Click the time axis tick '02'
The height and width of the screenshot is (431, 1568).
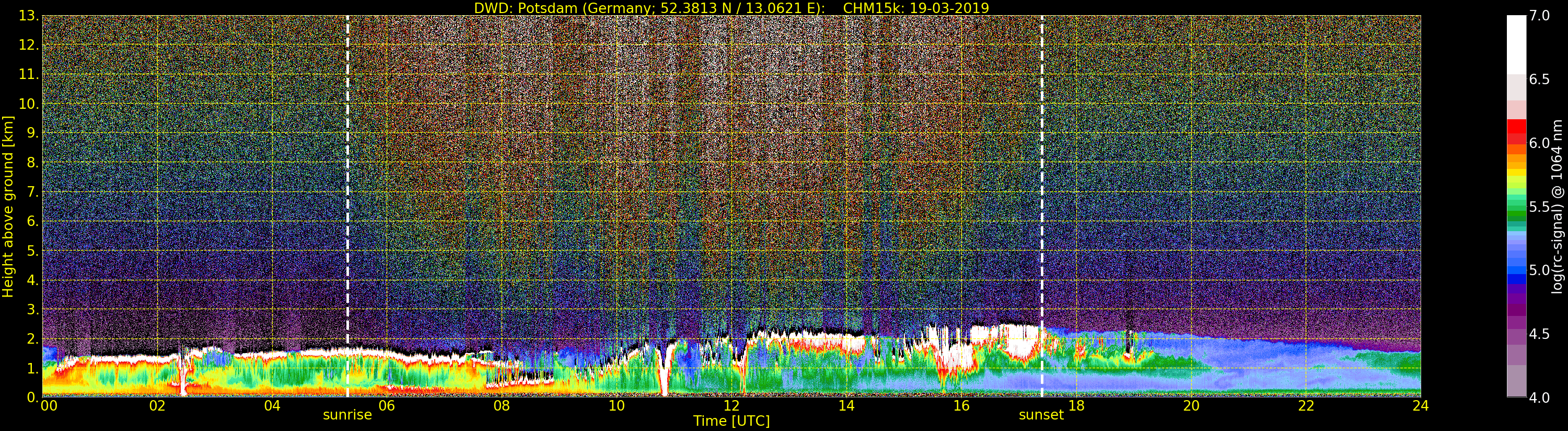[x=157, y=406]
